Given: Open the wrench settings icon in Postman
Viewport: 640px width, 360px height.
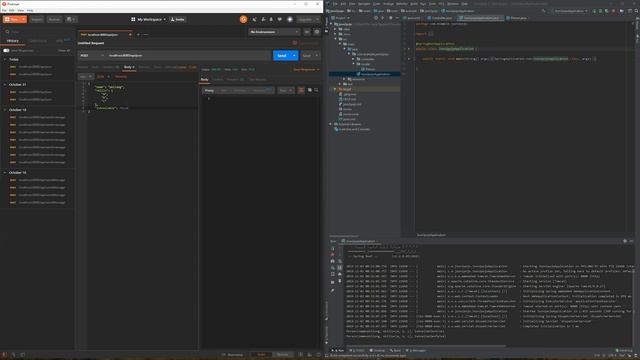Looking at the screenshot, I should 263,19.
